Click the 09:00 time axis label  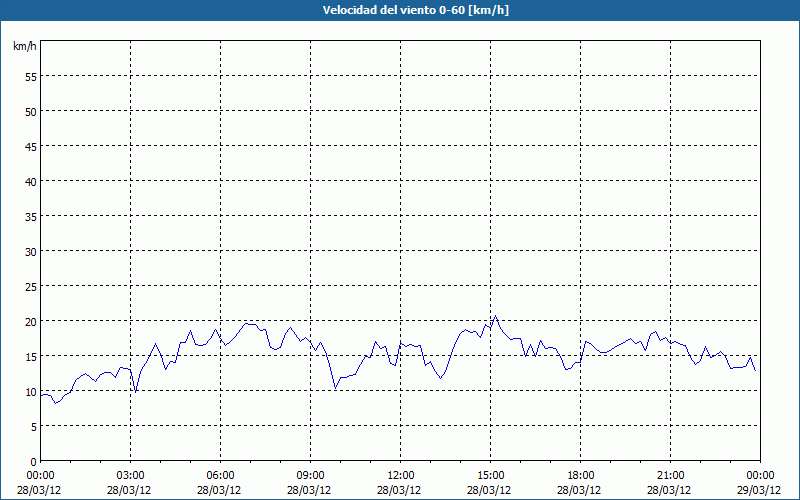coord(310,476)
